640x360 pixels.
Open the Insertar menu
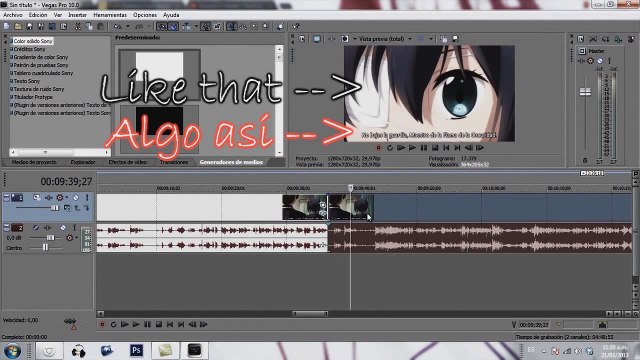pyautogui.click(x=78, y=15)
